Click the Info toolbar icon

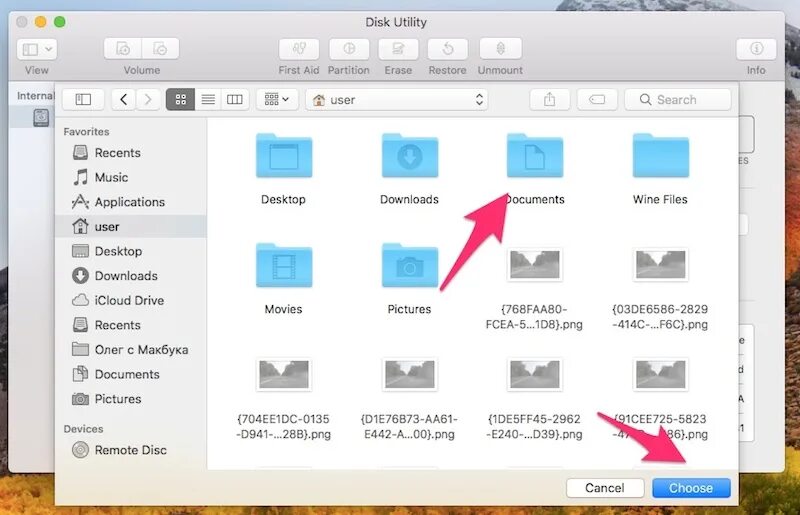click(756, 49)
